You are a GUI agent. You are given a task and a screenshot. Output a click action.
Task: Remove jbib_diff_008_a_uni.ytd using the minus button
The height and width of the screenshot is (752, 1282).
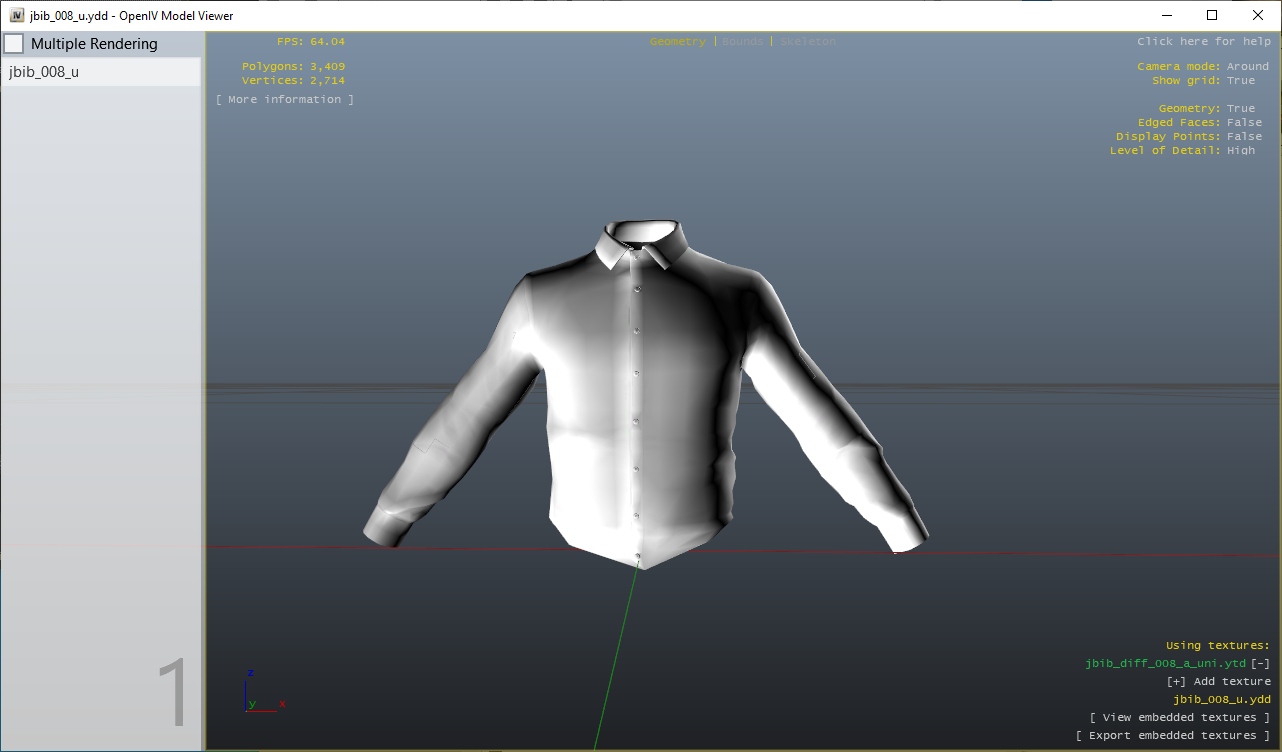1260,663
